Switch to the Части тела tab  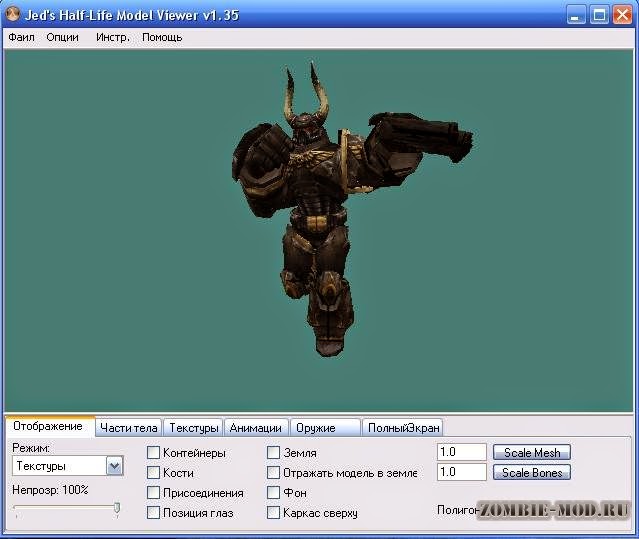[129, 428]
